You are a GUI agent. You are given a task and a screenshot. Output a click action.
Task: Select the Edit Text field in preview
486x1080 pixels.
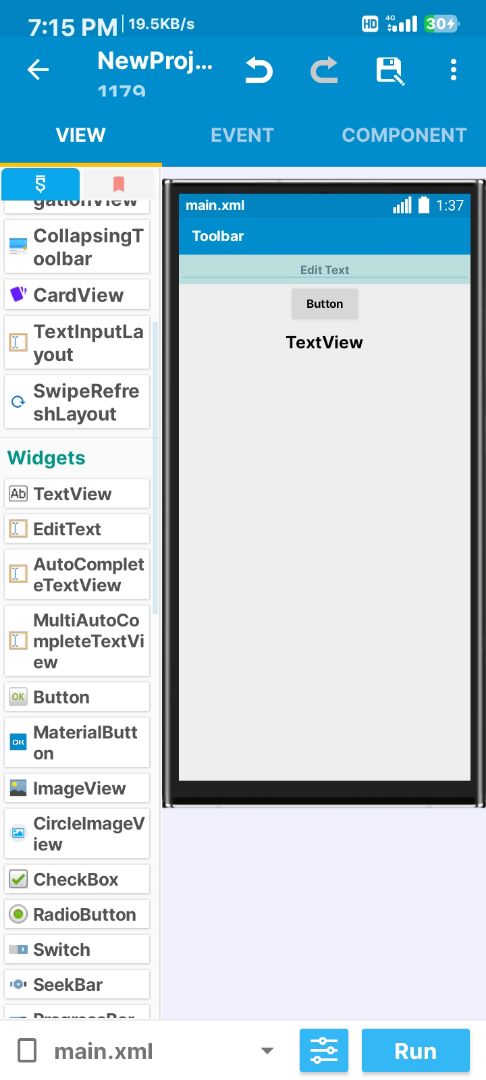point(324,269)
